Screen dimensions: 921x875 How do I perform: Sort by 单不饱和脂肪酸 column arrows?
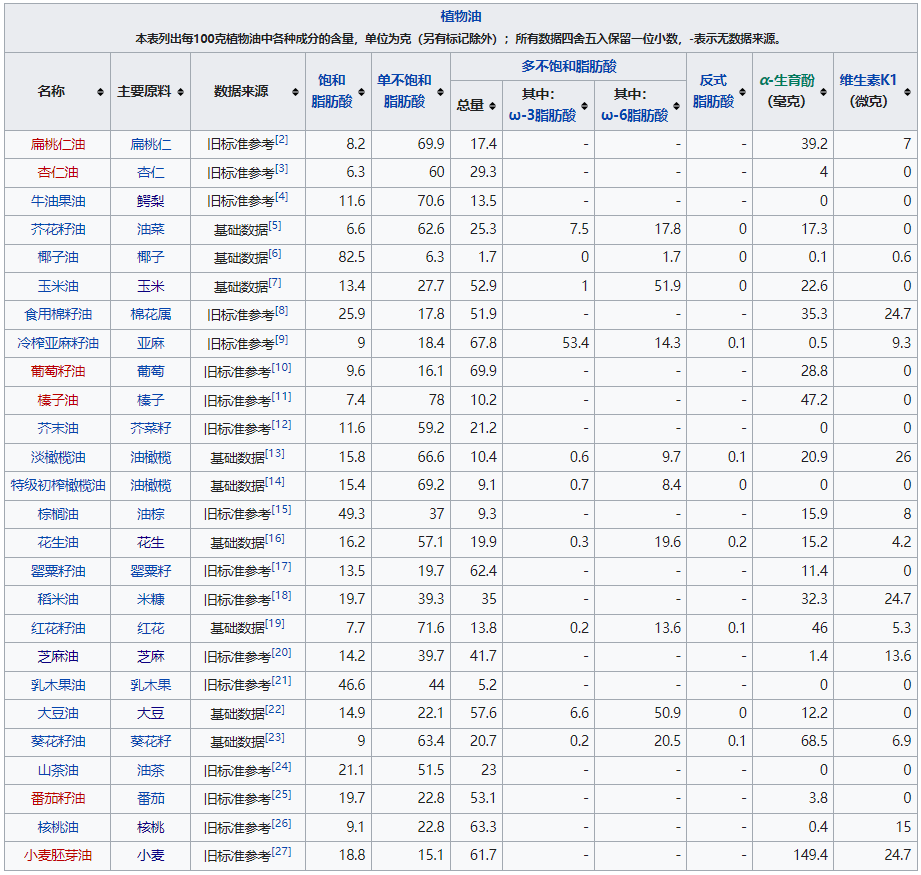coord(441,92)
